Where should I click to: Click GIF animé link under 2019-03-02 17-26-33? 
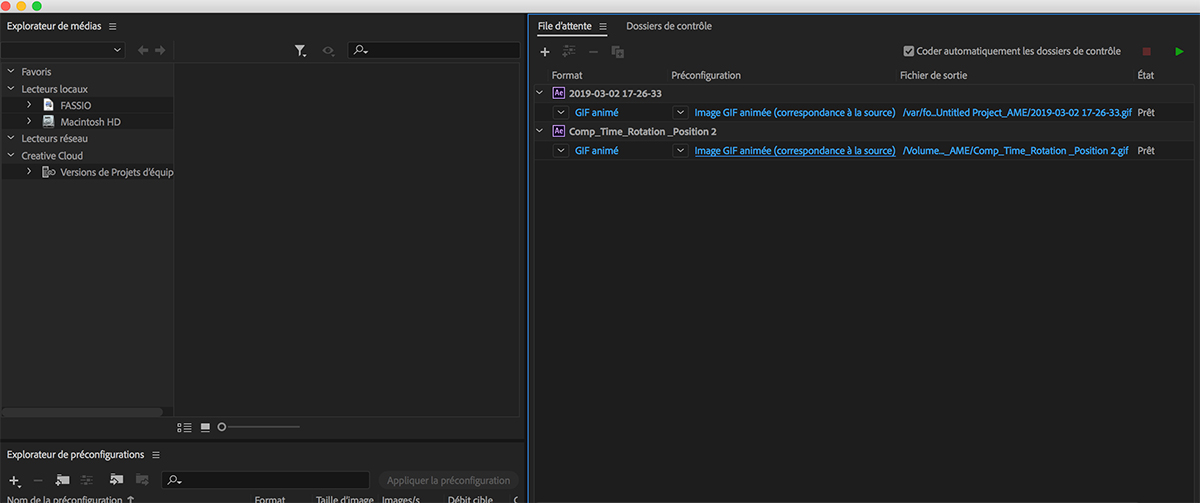(x=596, y=112)
